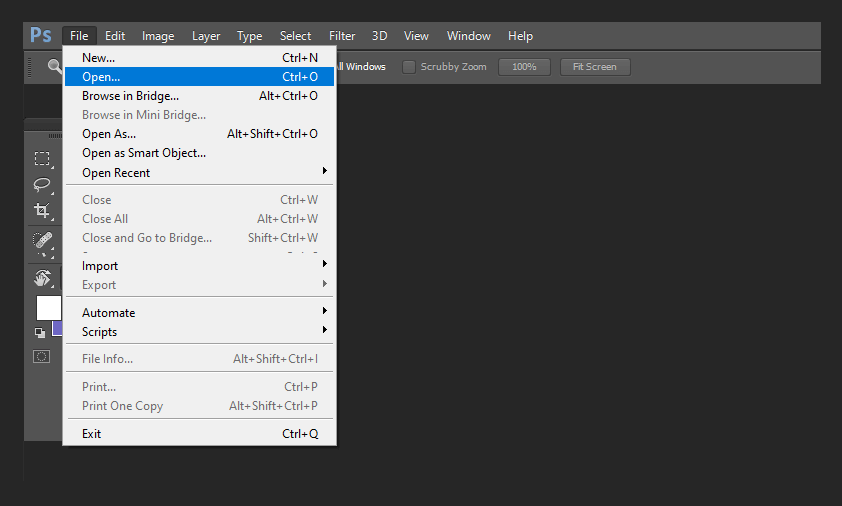Select the Rectangular Marquee tool
This screenshot has height=506, width=842.
point(42,158)
